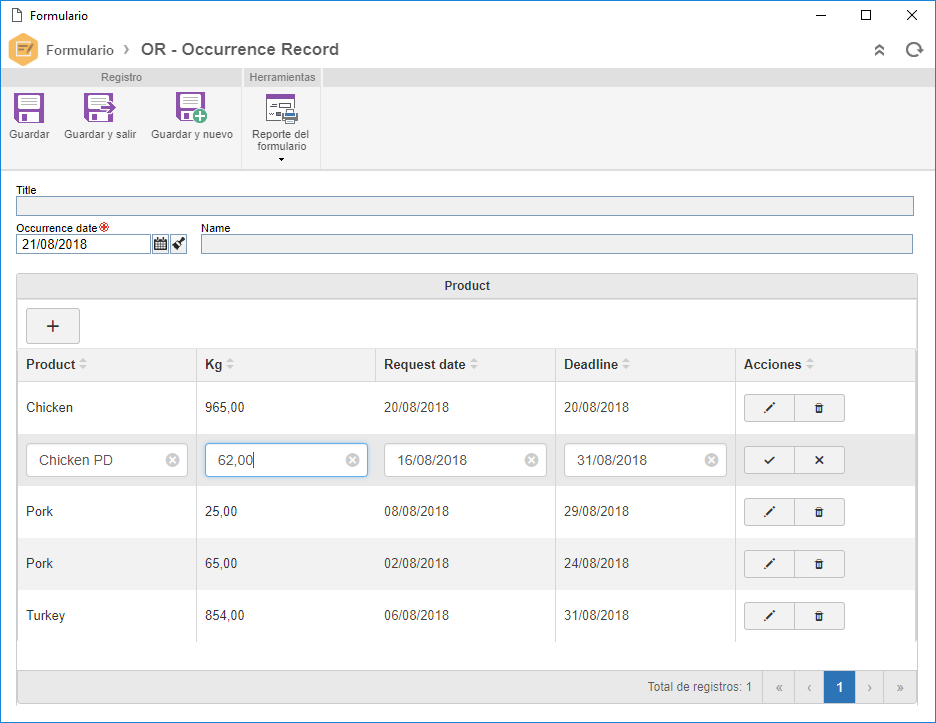Clear the 31/08/2018 deadline edit field
This screenshot has height=723, width=936.
click(711, 460)
